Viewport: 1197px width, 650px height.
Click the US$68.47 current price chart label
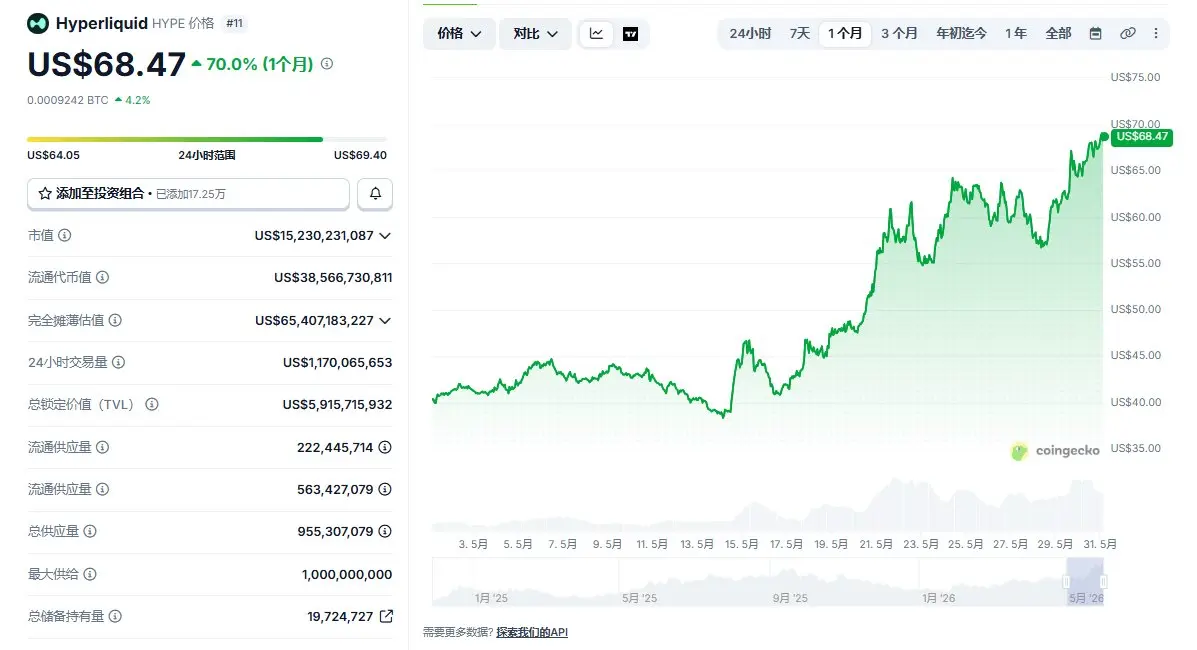coord(1142,137)
